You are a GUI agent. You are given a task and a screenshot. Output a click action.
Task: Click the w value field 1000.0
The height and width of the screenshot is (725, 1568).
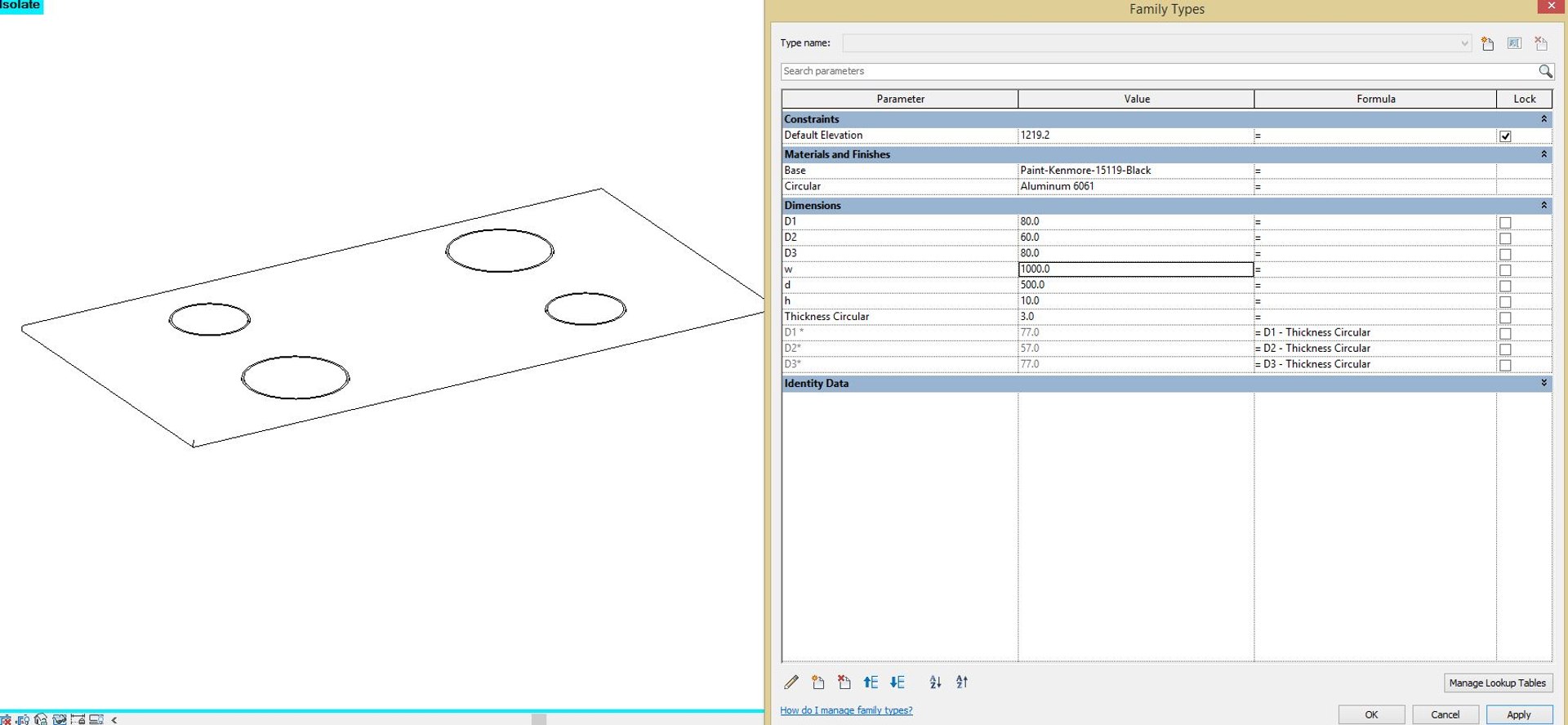(1135, 269)
